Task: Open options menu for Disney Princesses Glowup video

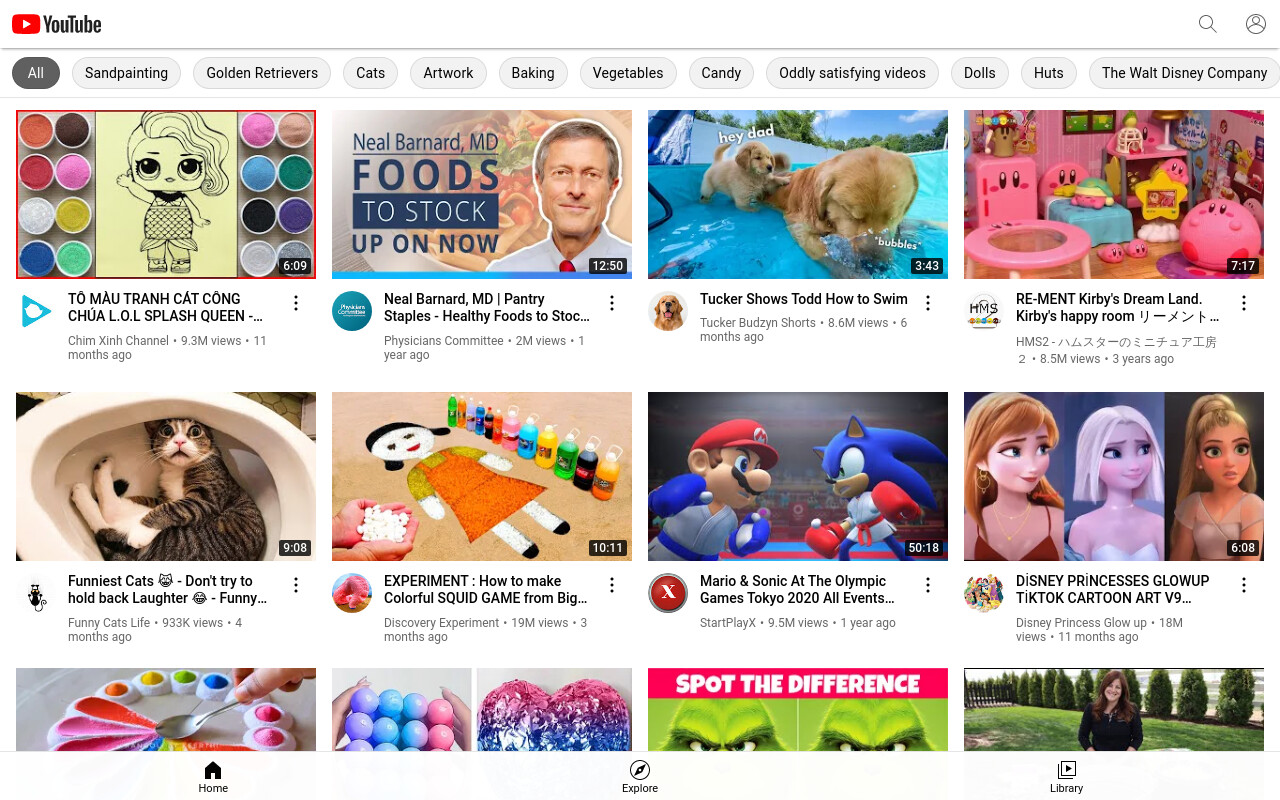Action: [x=1244, y=585]
